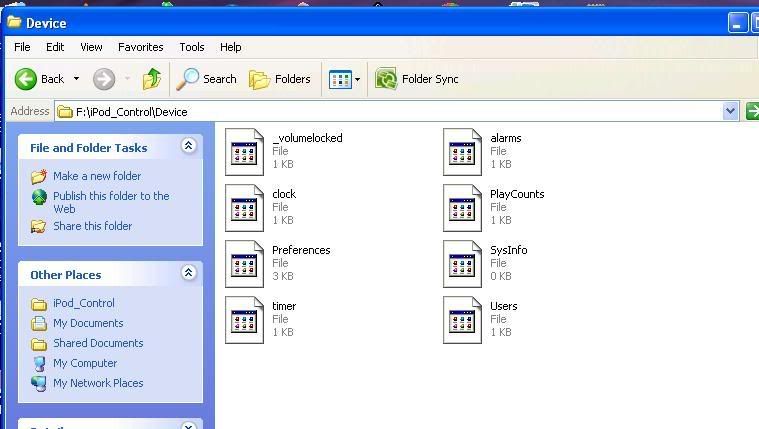
Task: Go to iPod_Control in Other Places
Action: tap(83, 303)
